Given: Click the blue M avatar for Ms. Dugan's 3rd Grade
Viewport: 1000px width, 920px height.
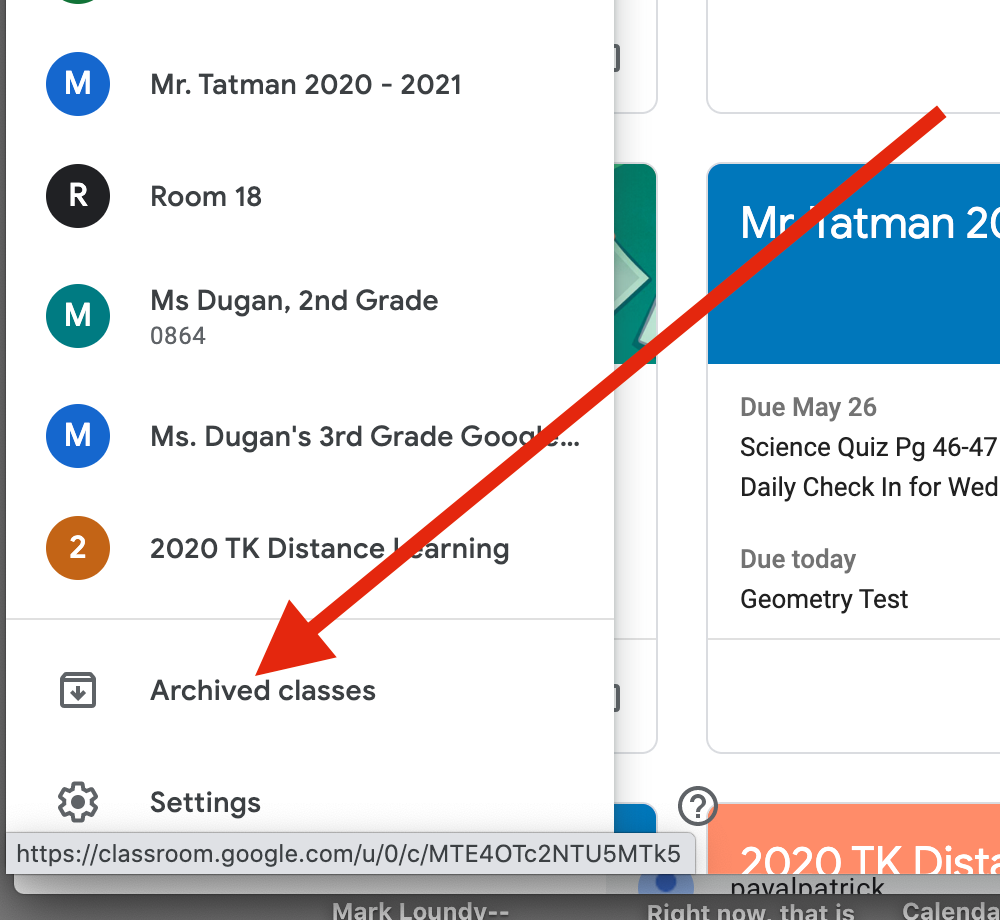Looking at the screenshot, I should click(x=78, y=436).
